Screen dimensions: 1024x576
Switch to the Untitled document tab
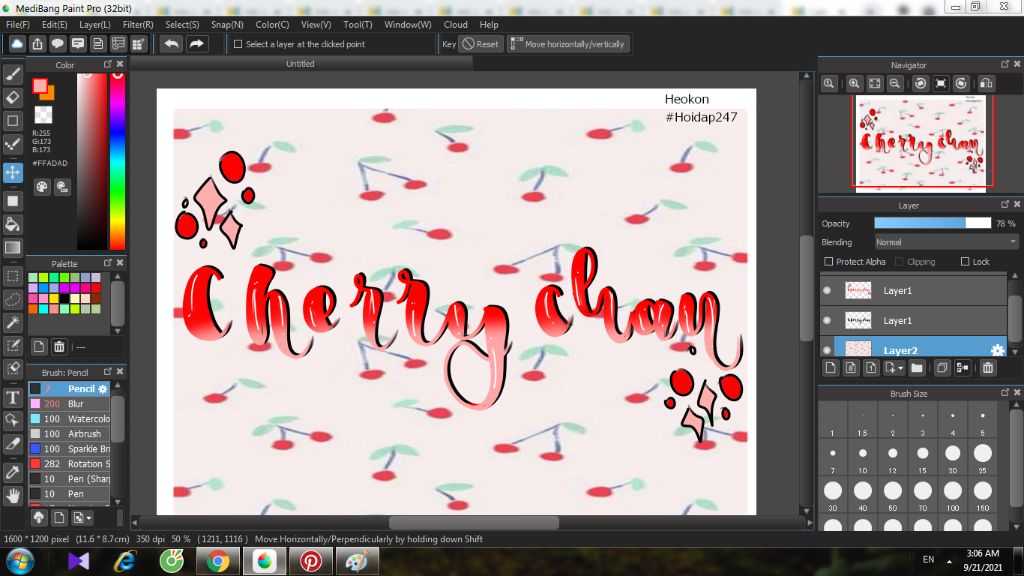[x=300, y=63]
